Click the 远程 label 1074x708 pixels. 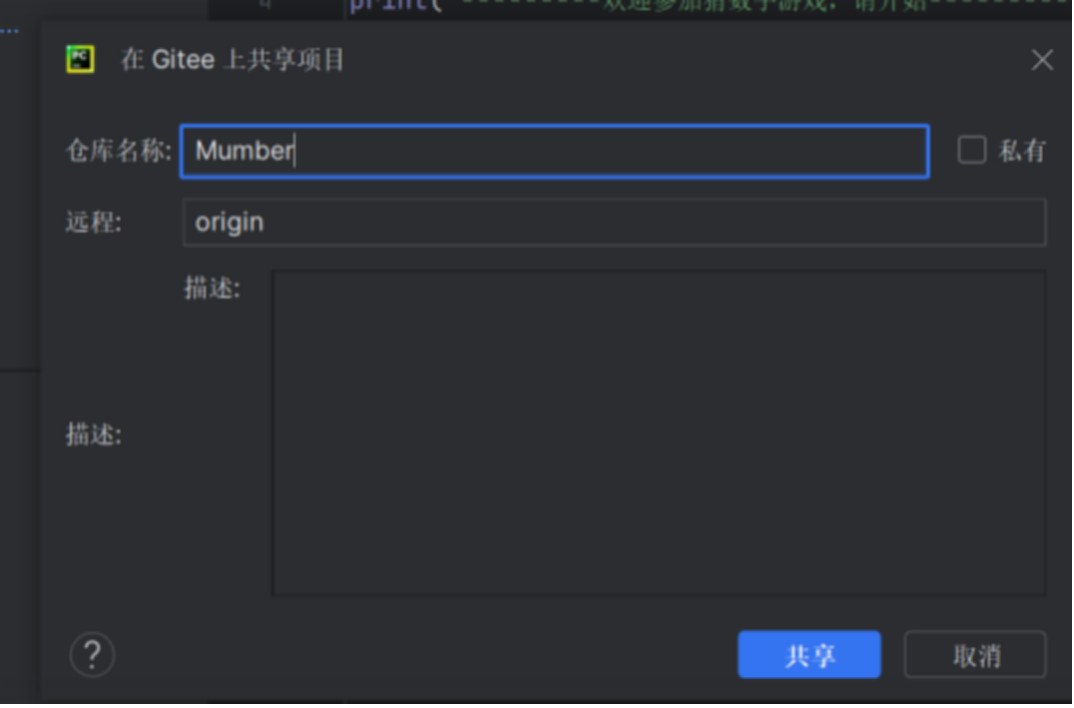93,223
